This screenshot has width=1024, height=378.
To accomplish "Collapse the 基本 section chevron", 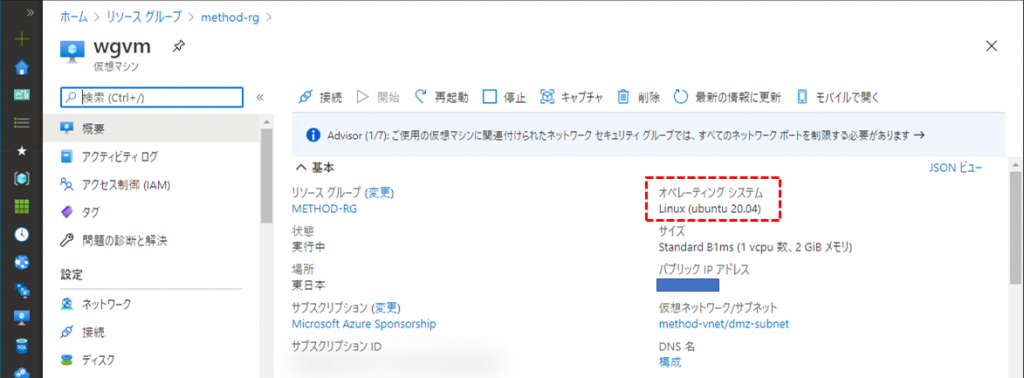I will tap(301, 168).
